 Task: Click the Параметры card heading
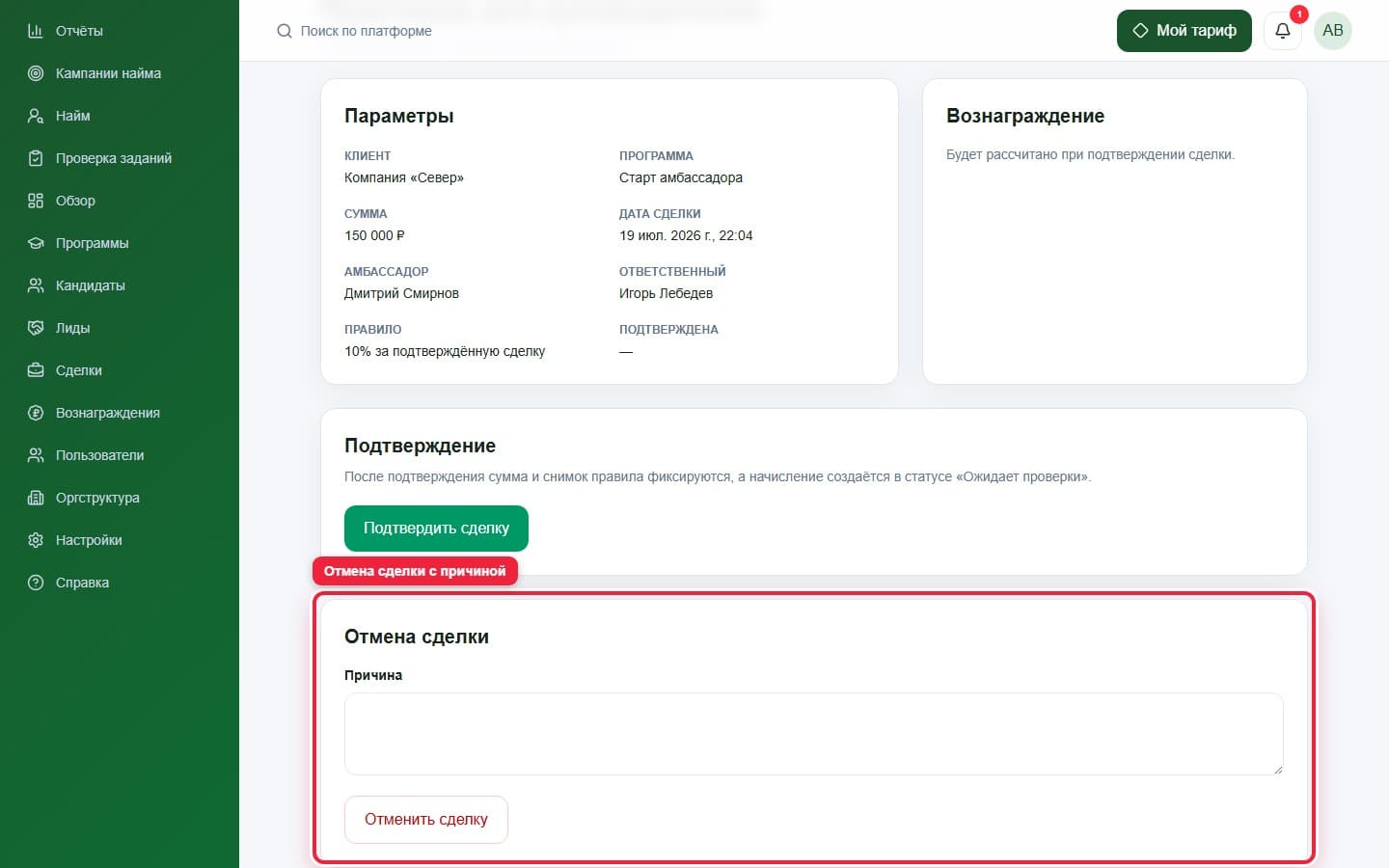click(399, 116)
